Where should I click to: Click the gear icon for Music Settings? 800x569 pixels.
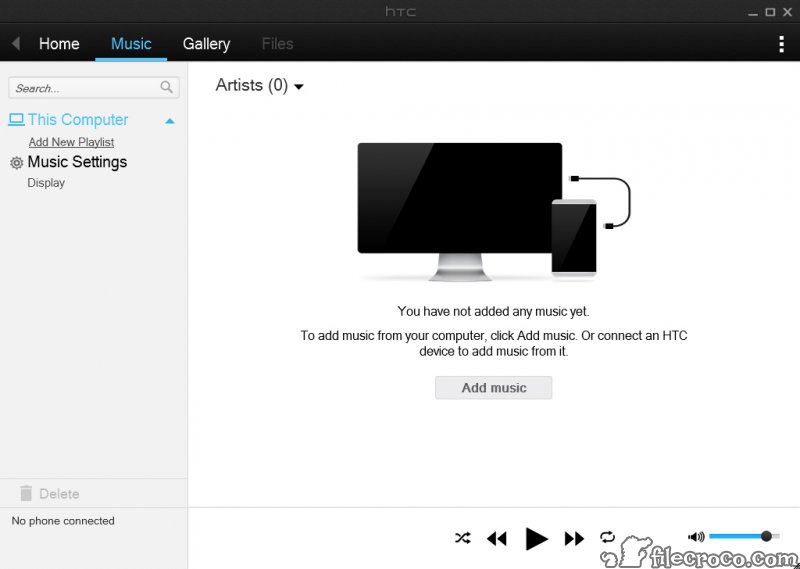17,163
